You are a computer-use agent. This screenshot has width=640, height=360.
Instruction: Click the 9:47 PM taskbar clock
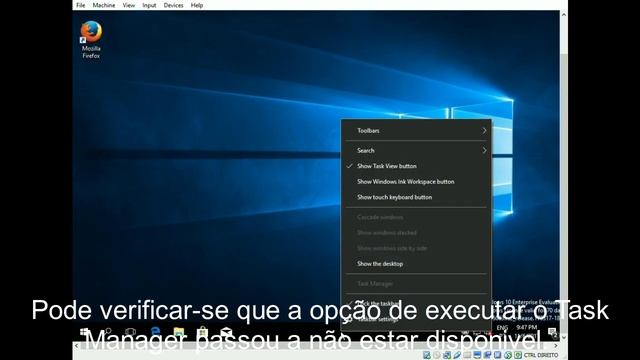[527, 328]
